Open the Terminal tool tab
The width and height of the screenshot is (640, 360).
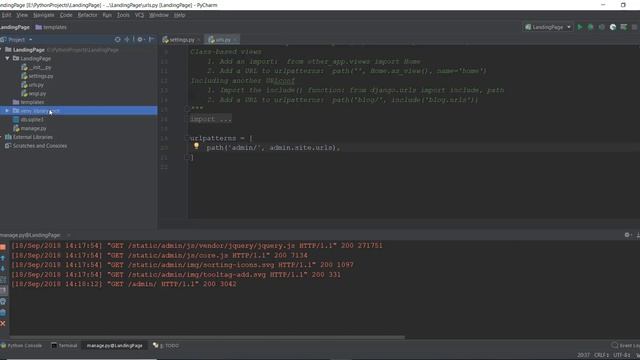tap(64, 346)
